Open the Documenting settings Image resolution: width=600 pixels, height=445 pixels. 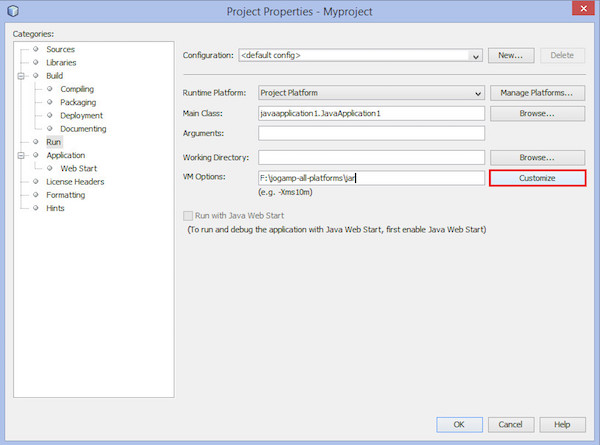click(83, 129)
